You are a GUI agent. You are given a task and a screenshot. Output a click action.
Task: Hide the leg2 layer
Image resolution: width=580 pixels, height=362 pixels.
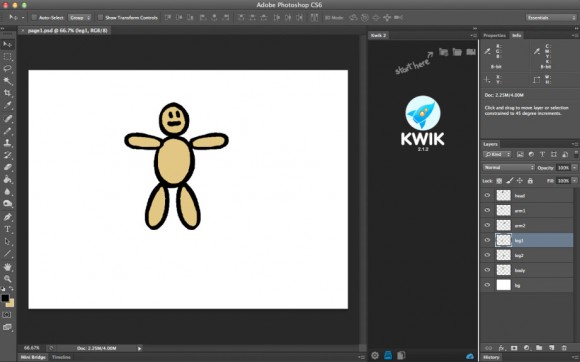(x=487, y=255)
